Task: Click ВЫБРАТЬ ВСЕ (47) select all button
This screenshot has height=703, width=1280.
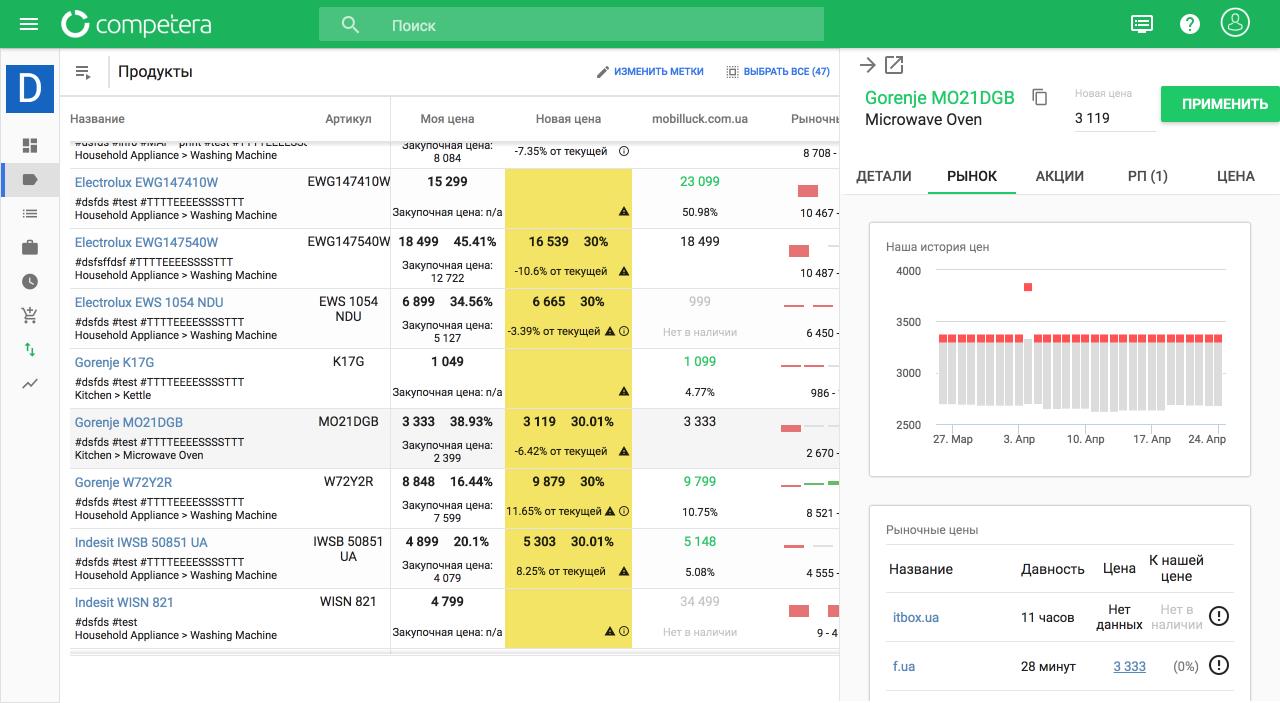Action: [778, 72]
